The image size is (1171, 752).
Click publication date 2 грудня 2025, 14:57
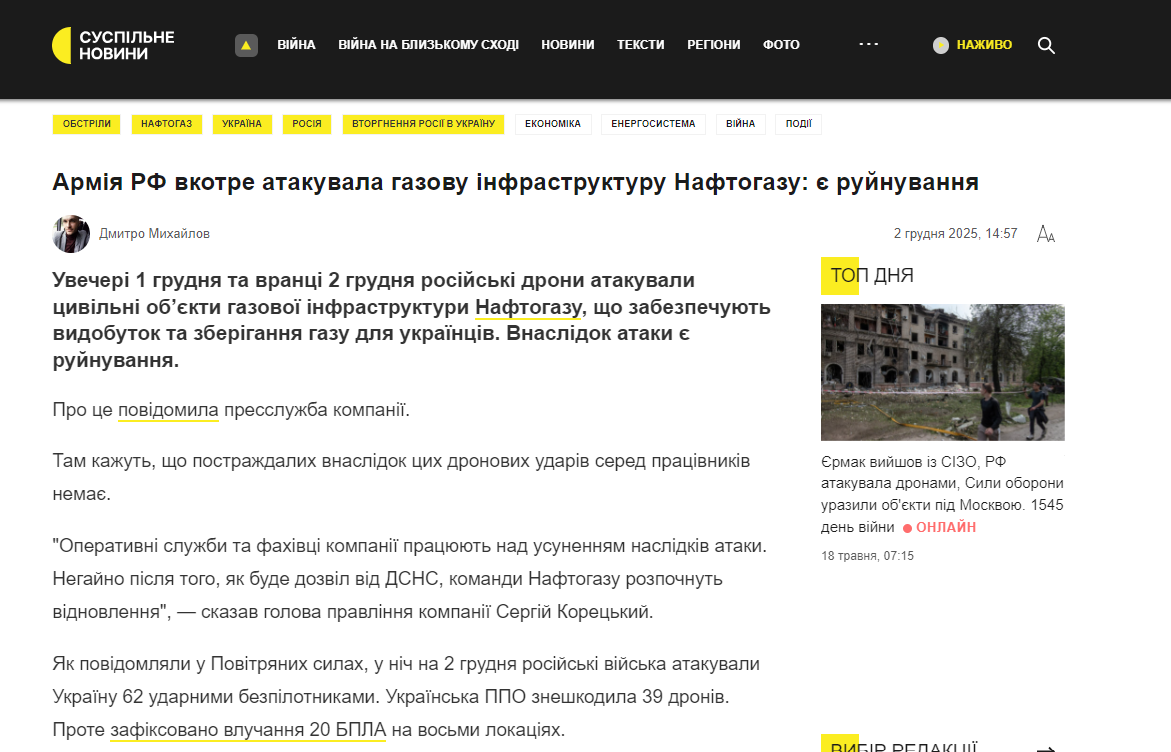click(x=955, y=234)
